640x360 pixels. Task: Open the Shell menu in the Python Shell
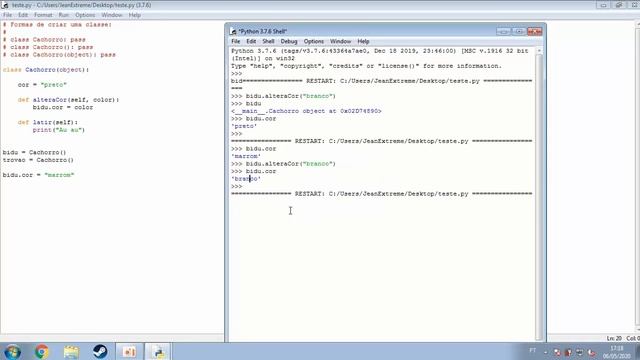(268, 41)
